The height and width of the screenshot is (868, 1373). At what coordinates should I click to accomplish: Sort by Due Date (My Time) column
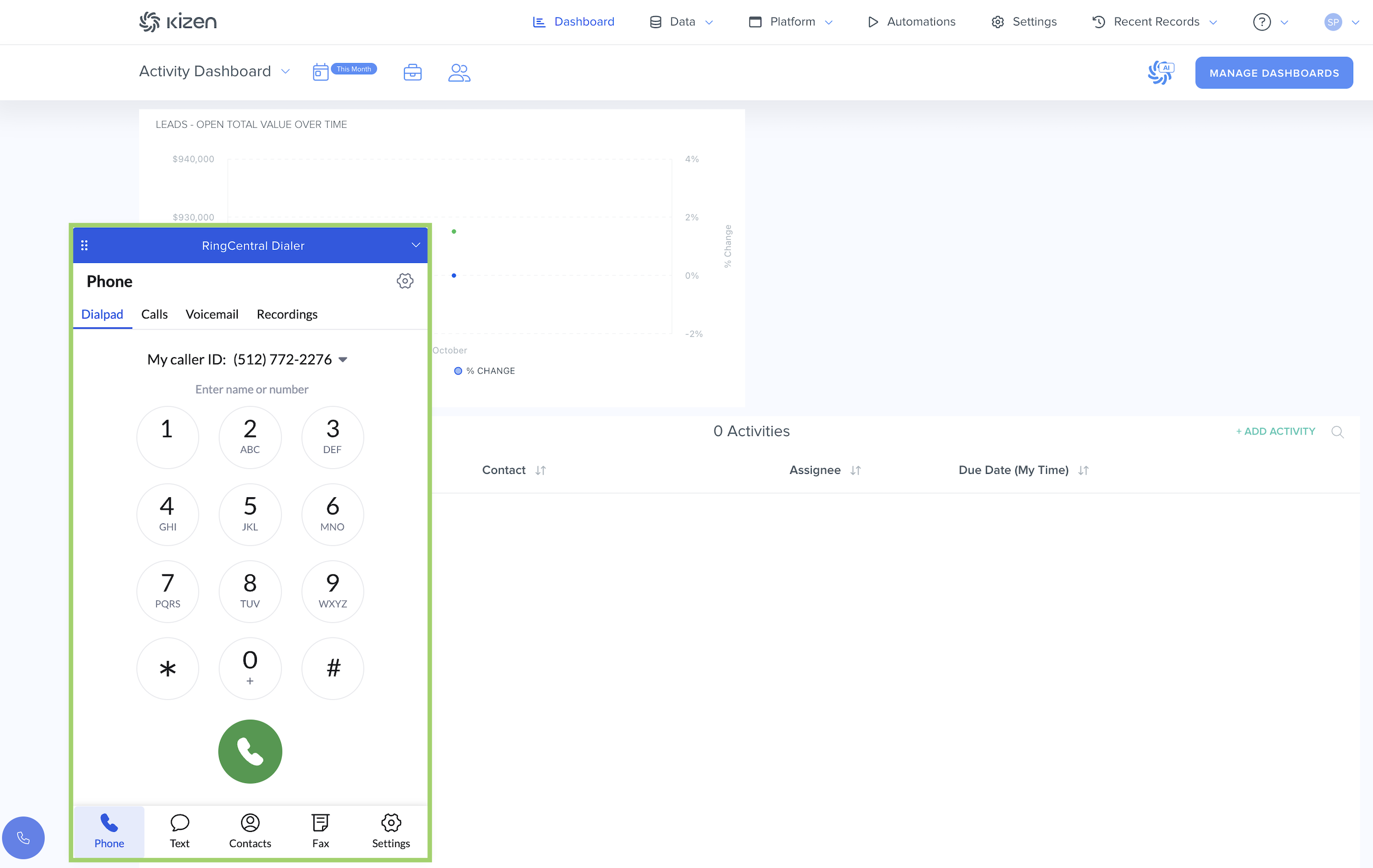pyautogui.click(x=1083, y=470)
